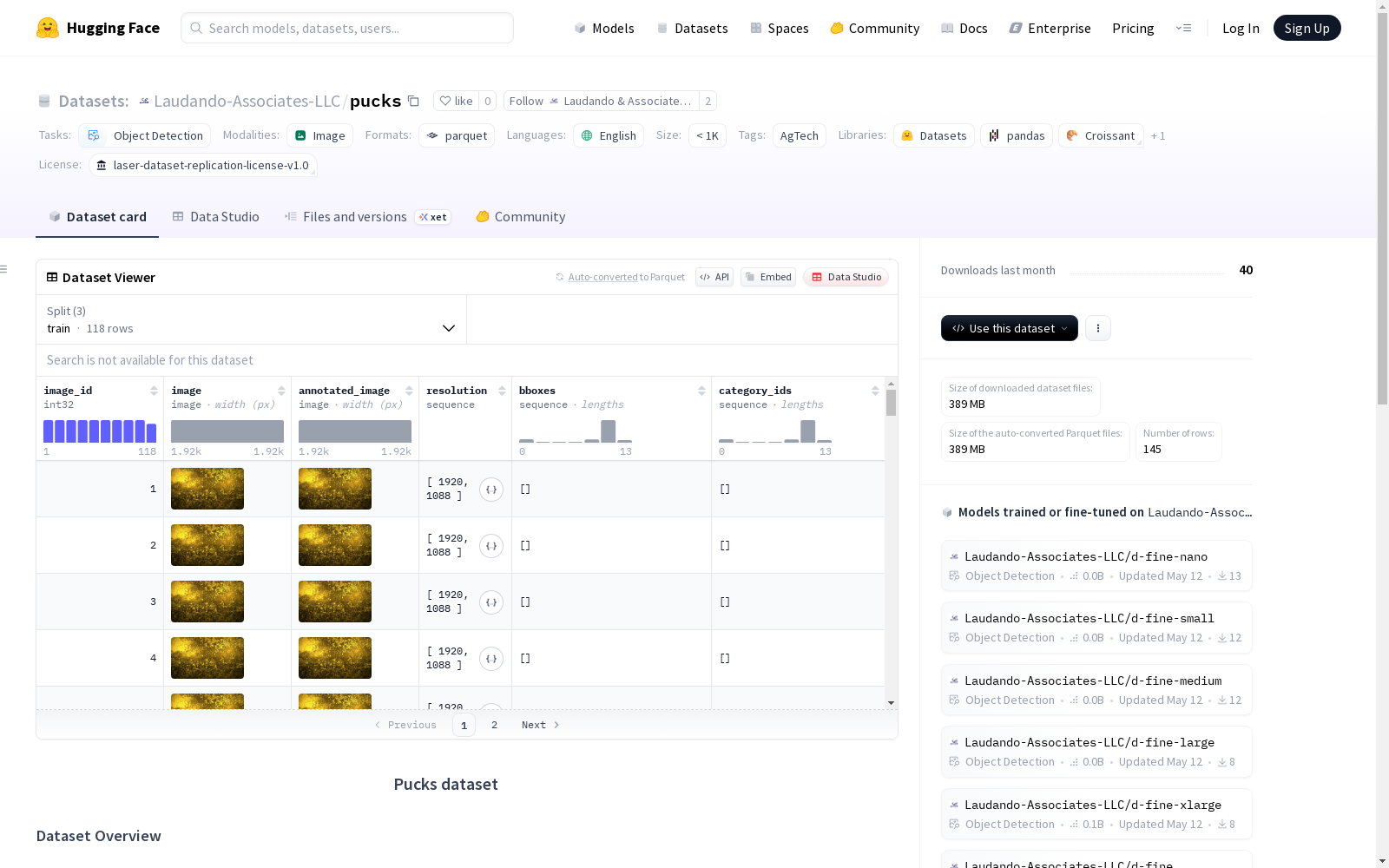Screen dimensions: 1389x868
Task: Click the bboxes lengths histogram
Action: tap(576, 431)
